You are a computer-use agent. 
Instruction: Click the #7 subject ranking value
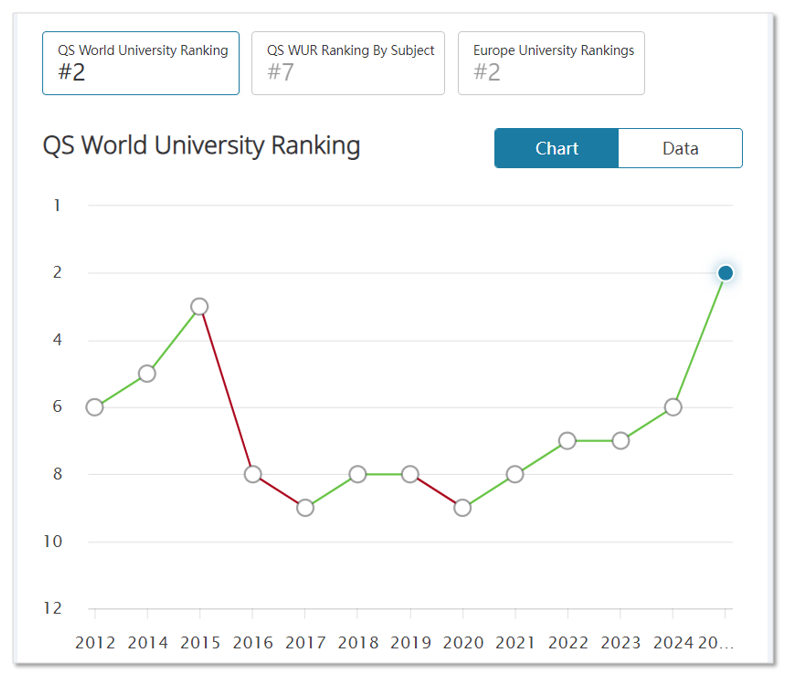point(280,72)
